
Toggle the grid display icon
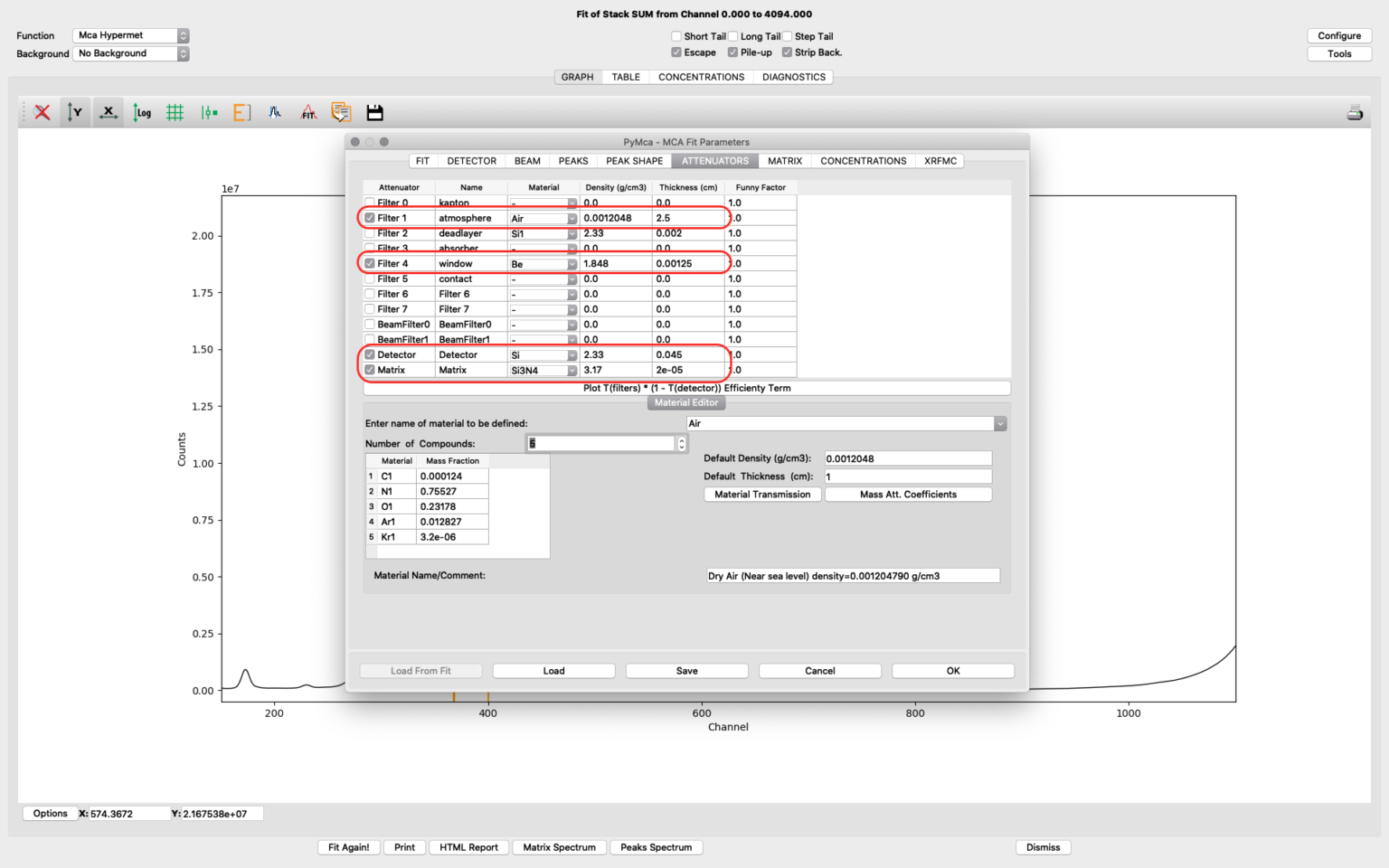coord(175,112)
